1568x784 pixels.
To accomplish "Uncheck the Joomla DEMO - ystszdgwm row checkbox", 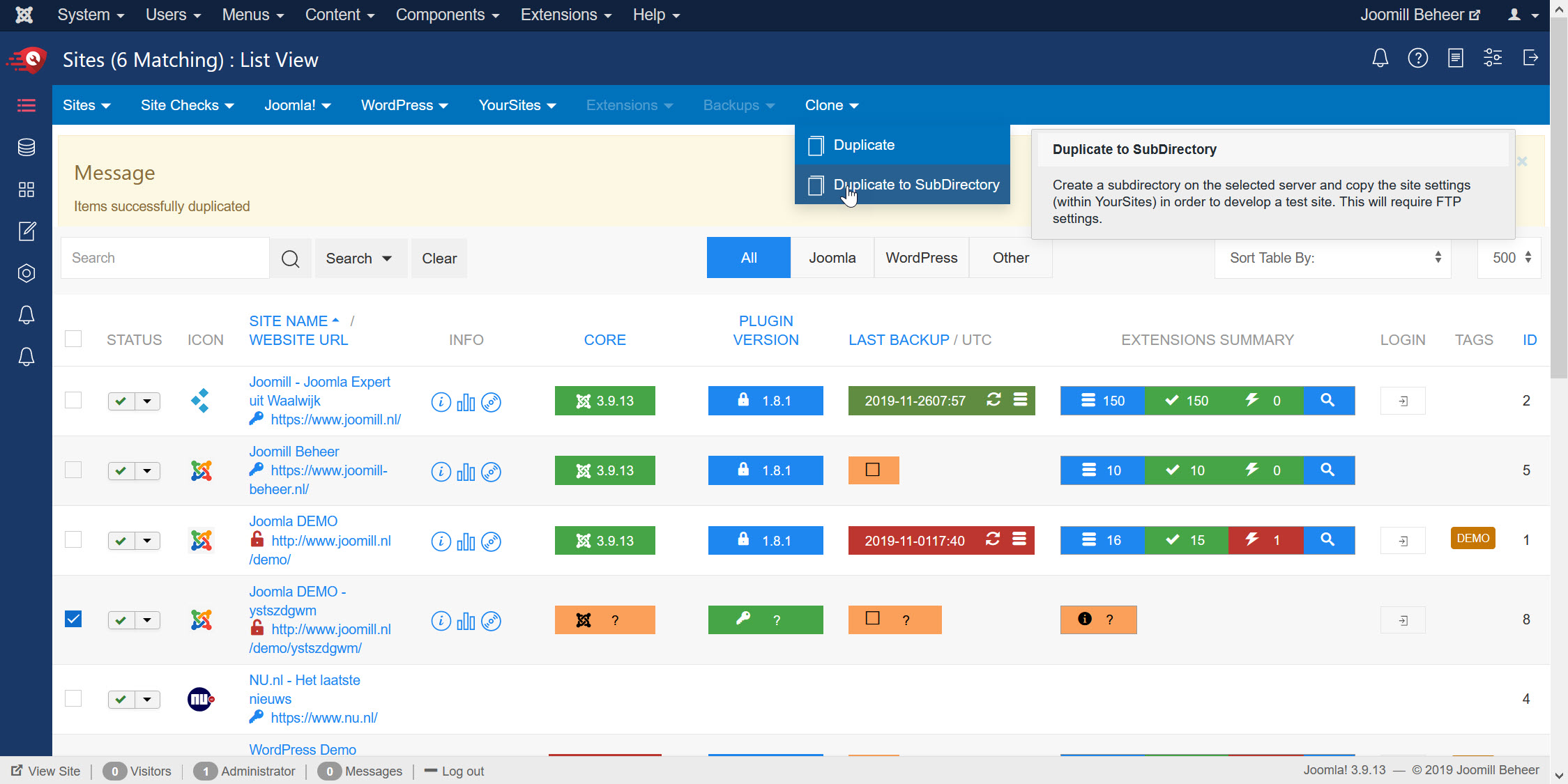I will click(73, 619).
